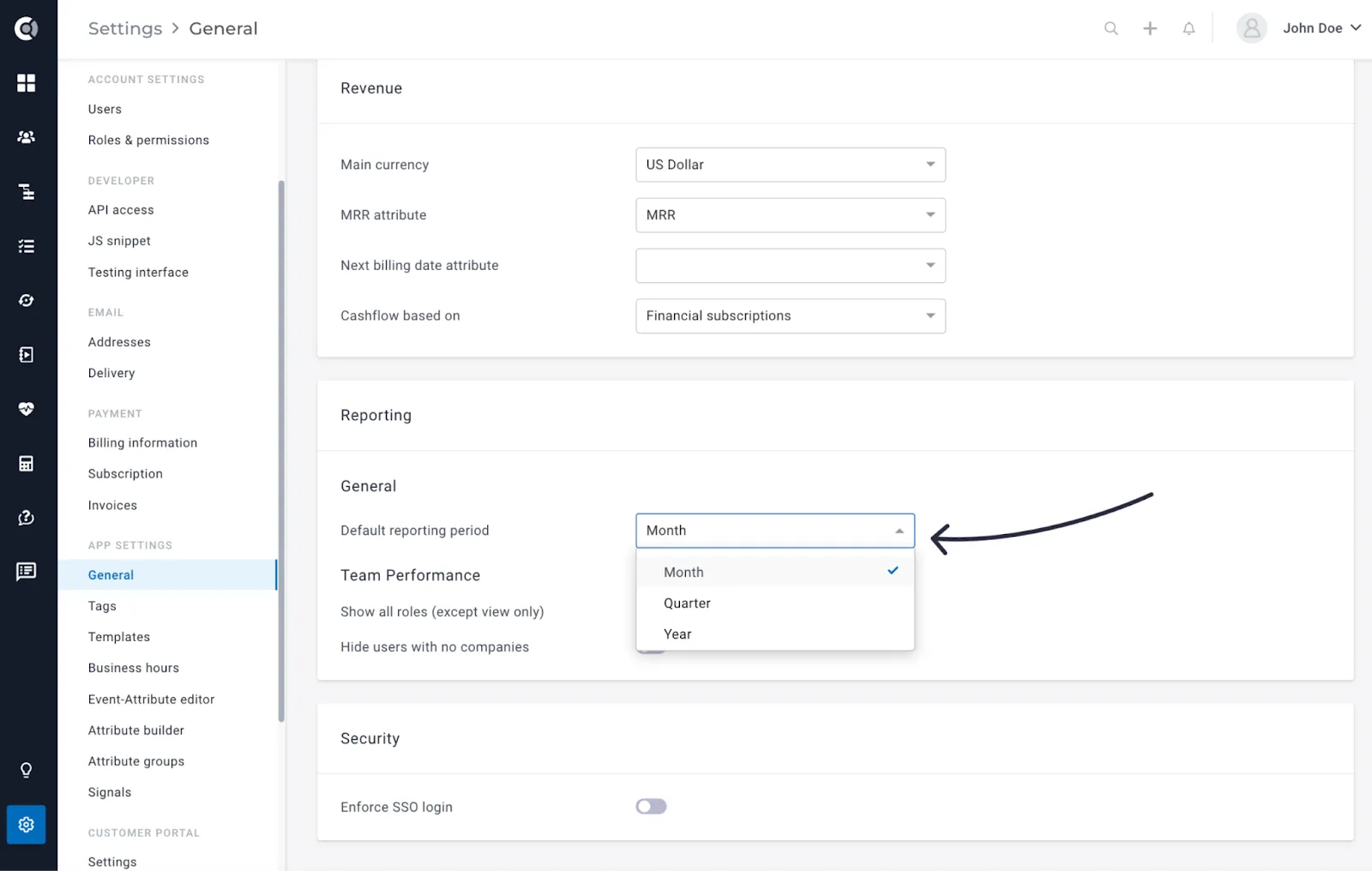Screen dimensions: 1372x871
Task: Choose Year as reporting period
Action: coord(775,634)
